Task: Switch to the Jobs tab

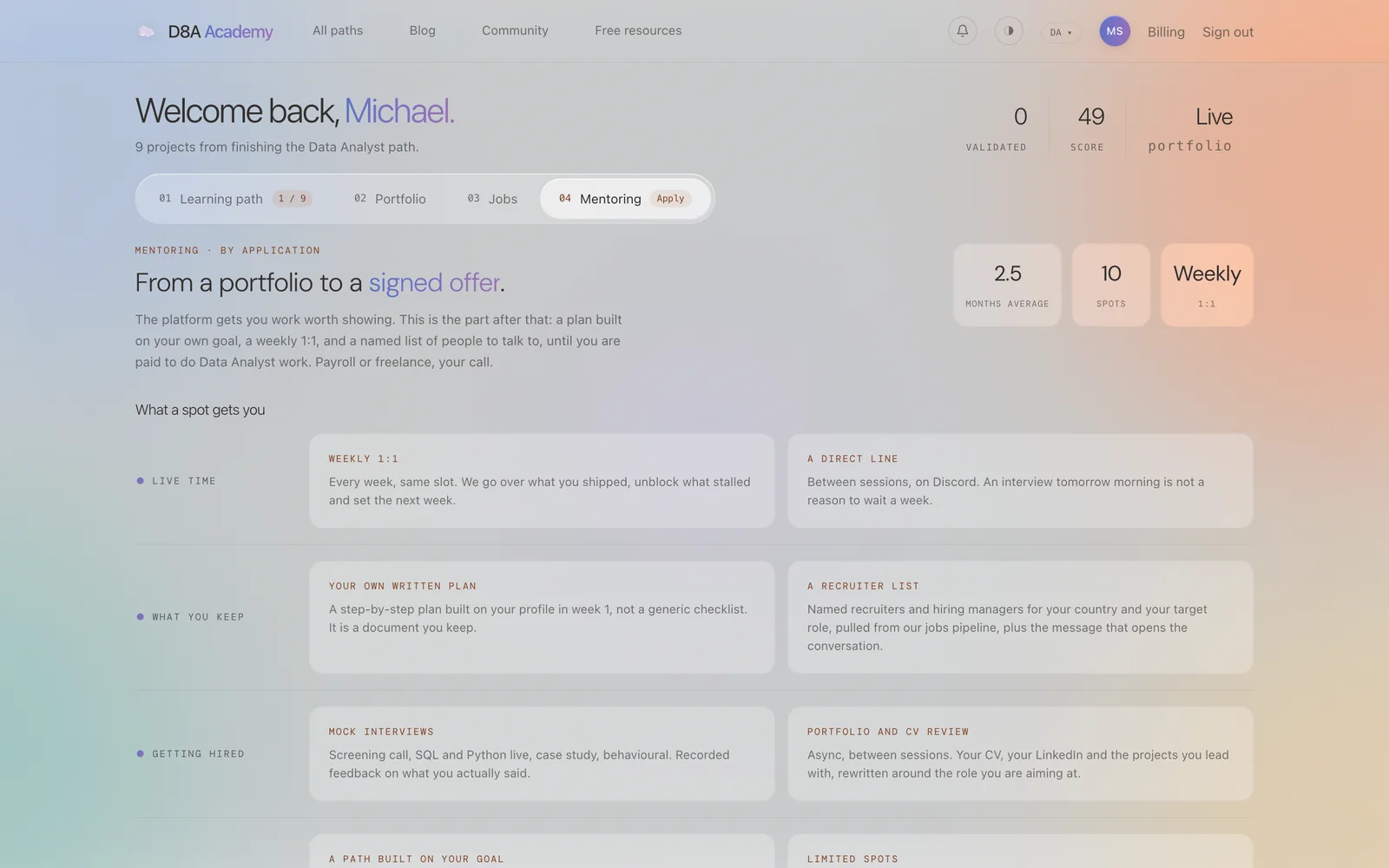Action: 492,199
